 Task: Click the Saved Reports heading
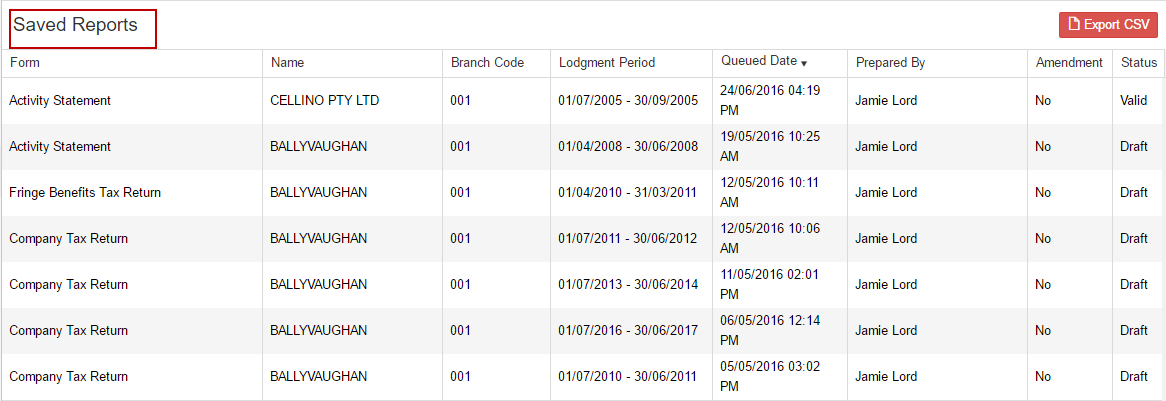tap(76, 25)
